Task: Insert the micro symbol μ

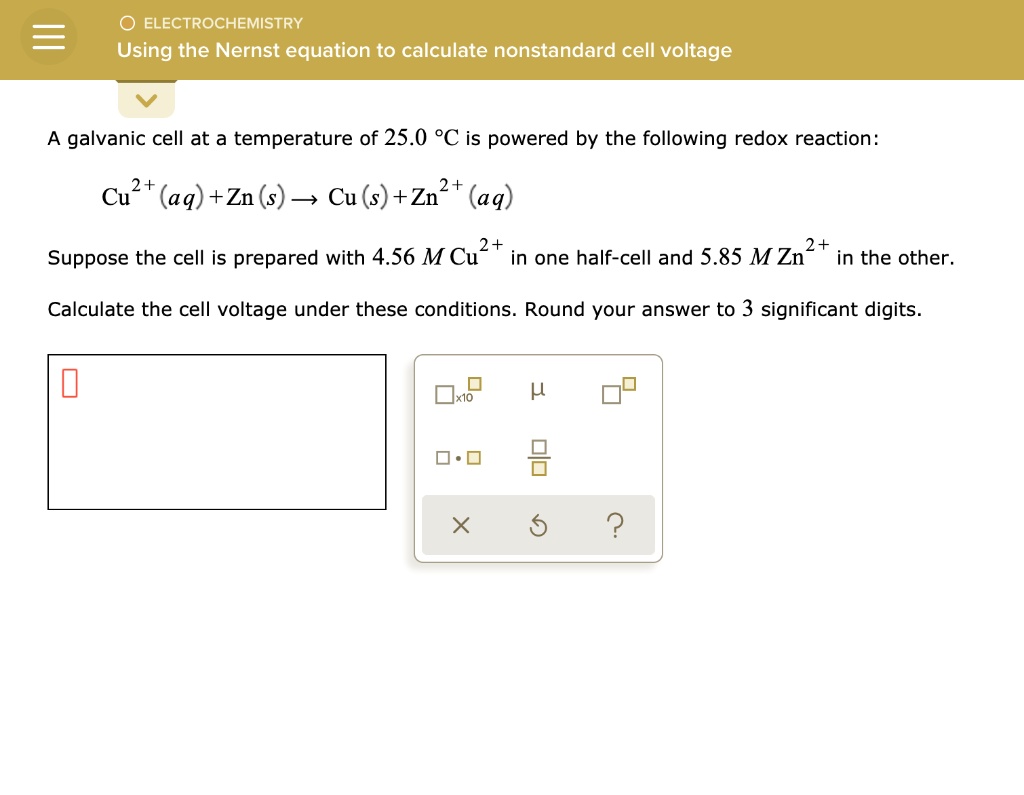Action: pyautogui.click(x=538, y=392)
